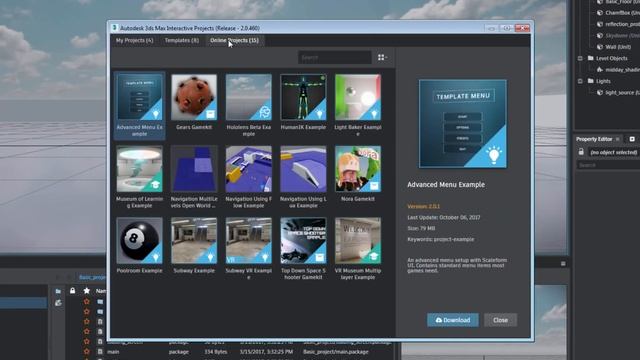Open the grid view options dropdown
The image size is (640, 360).
coord(382,58)
